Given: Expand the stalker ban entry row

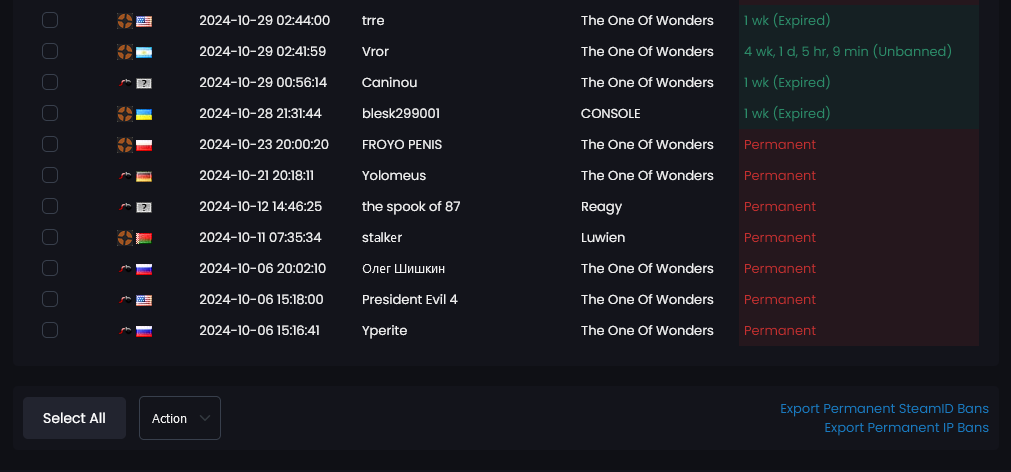Looking at the screenshot, I should point(496,237).
